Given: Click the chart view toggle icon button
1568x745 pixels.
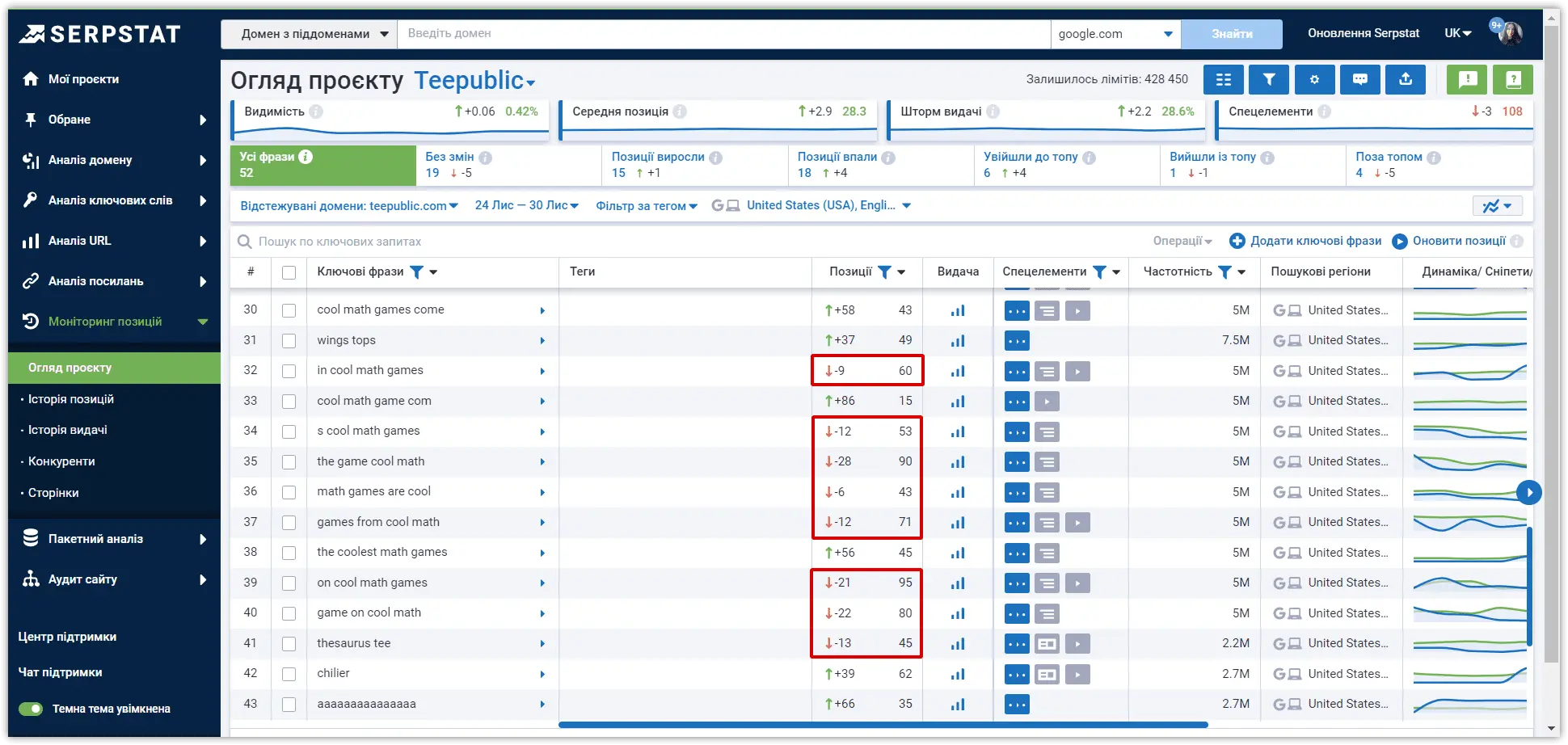Looking at the screenshot, I should coord(1497,206).
